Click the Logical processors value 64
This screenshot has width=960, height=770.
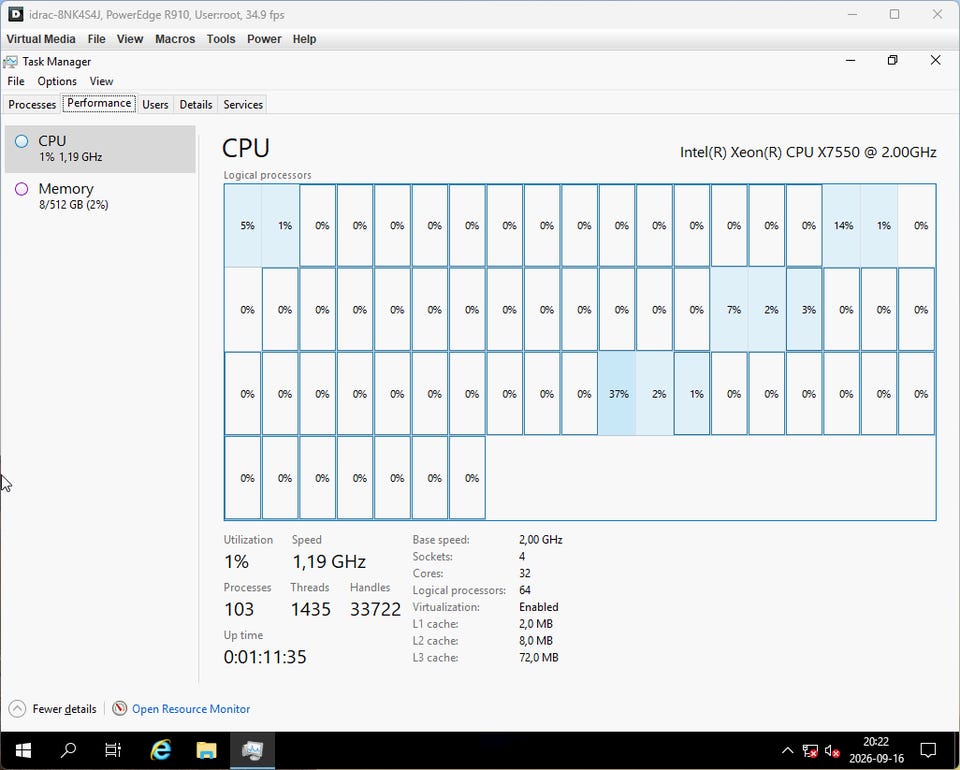pos(525,591)
